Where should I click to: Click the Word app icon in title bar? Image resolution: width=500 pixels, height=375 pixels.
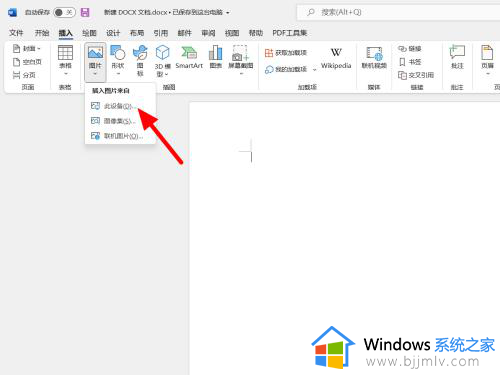click(13, 13)
